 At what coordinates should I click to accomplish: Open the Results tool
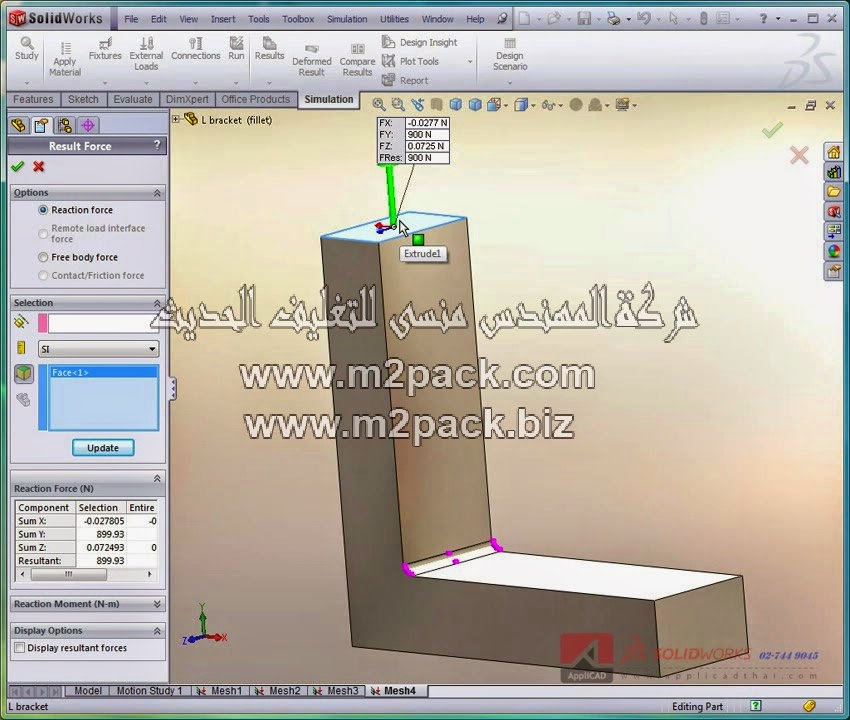pos(269,49)
